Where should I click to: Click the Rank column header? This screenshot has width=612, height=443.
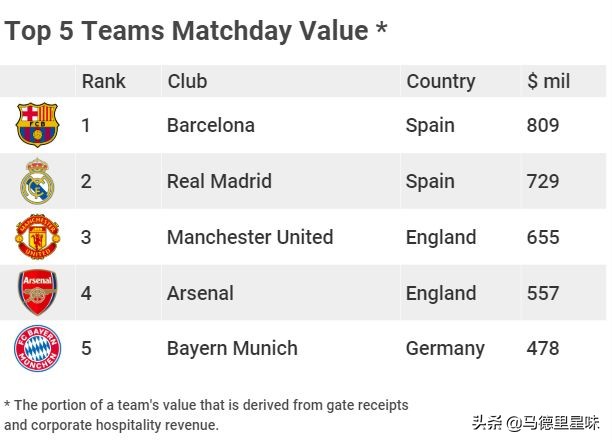(x=104, y=81)
